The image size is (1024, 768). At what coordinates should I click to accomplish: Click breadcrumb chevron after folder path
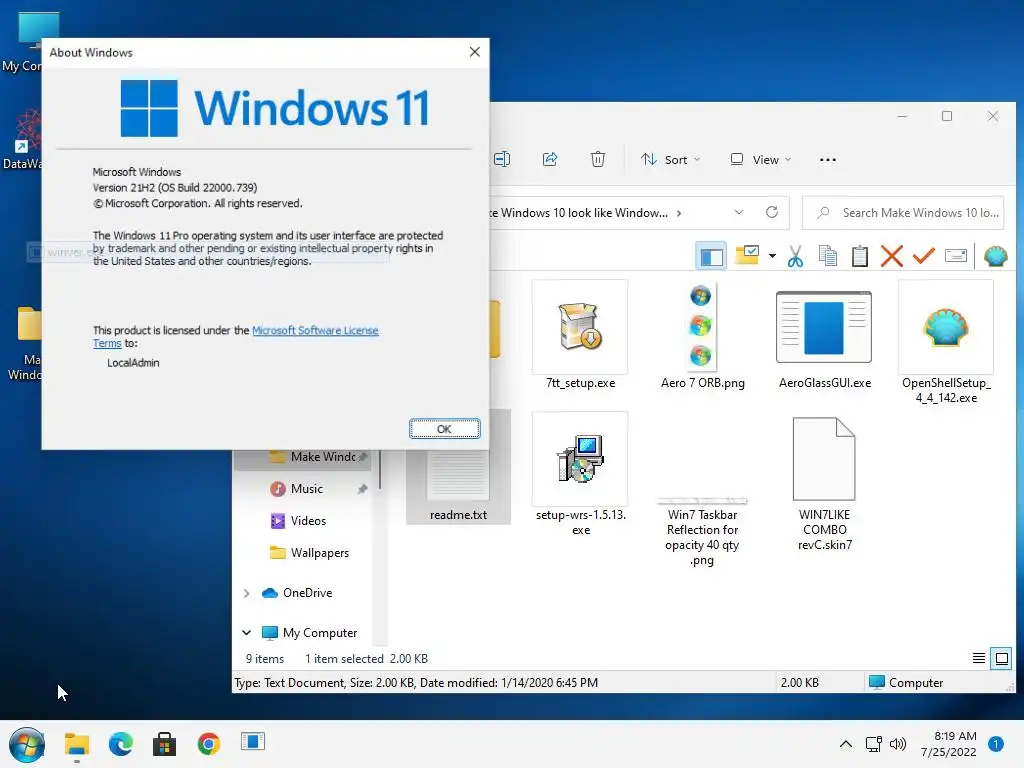[x=679, y=213]
